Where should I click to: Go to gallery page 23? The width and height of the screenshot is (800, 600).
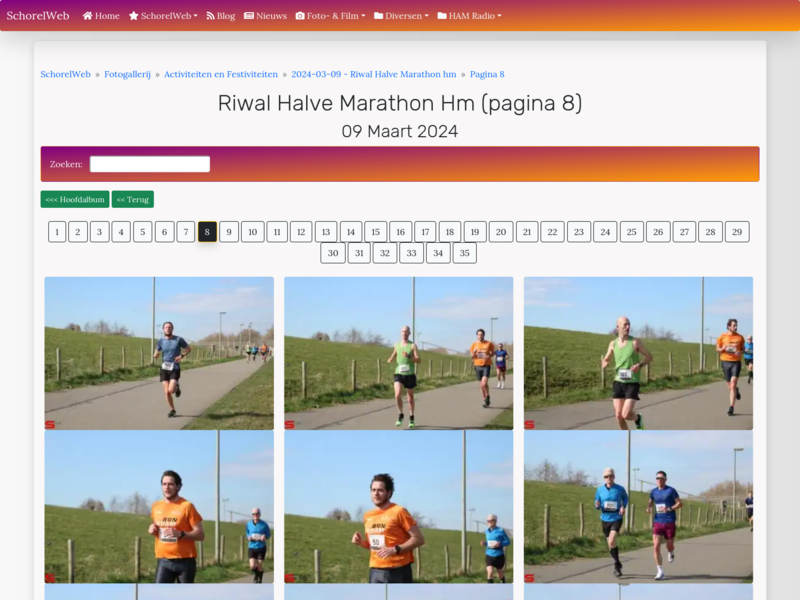click(x=579, y=232)
